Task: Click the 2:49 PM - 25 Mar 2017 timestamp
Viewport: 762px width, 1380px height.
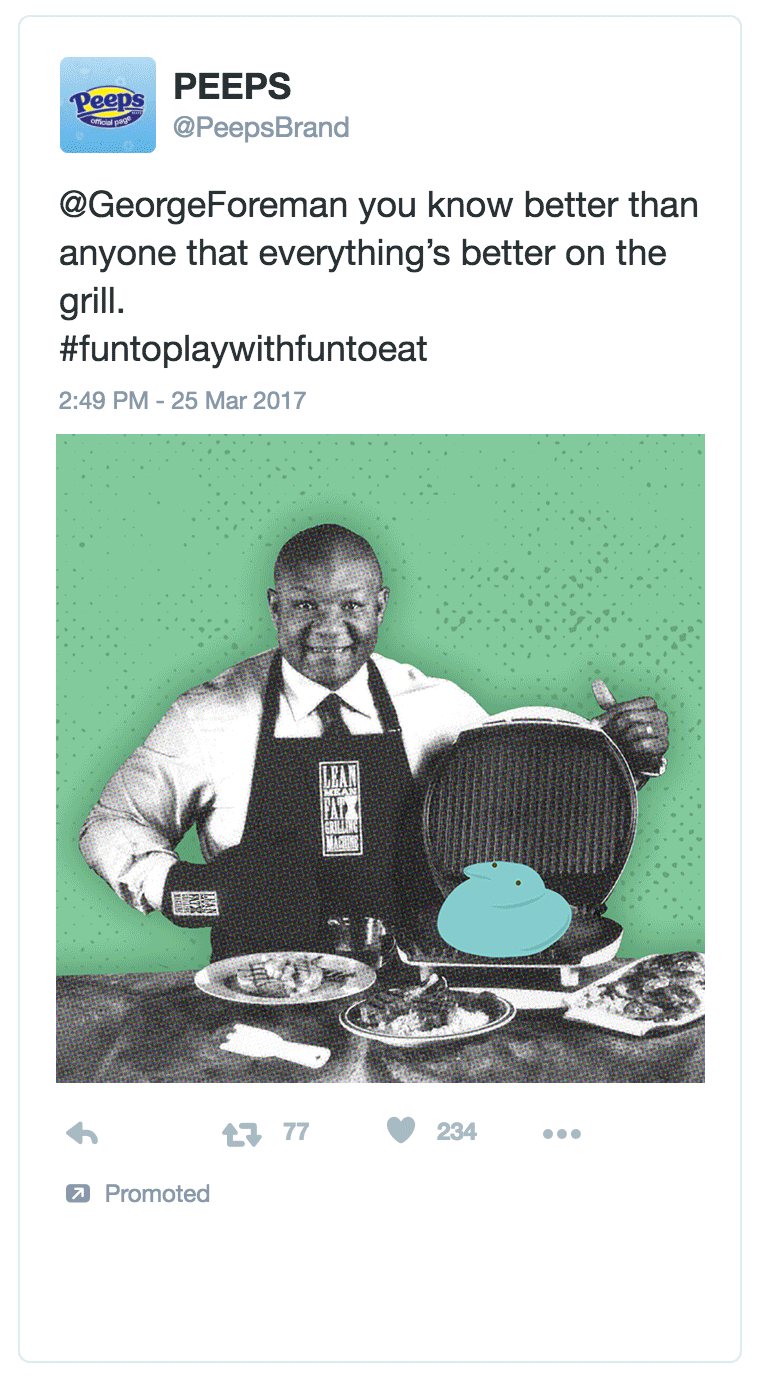Action: pos(182,401)
